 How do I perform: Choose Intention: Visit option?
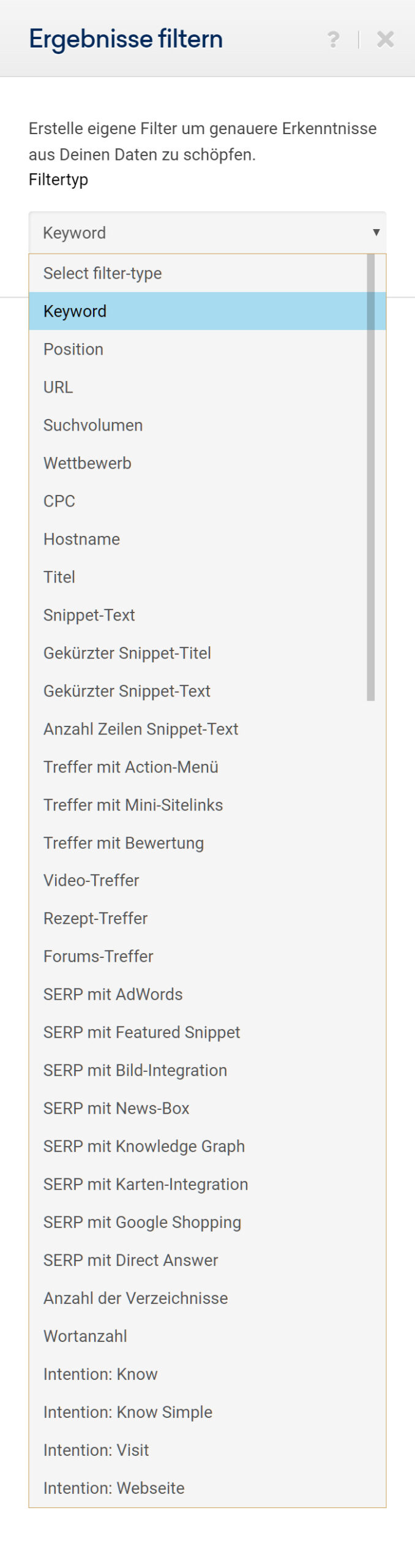pyautogui.click(x=96, y=1450)
